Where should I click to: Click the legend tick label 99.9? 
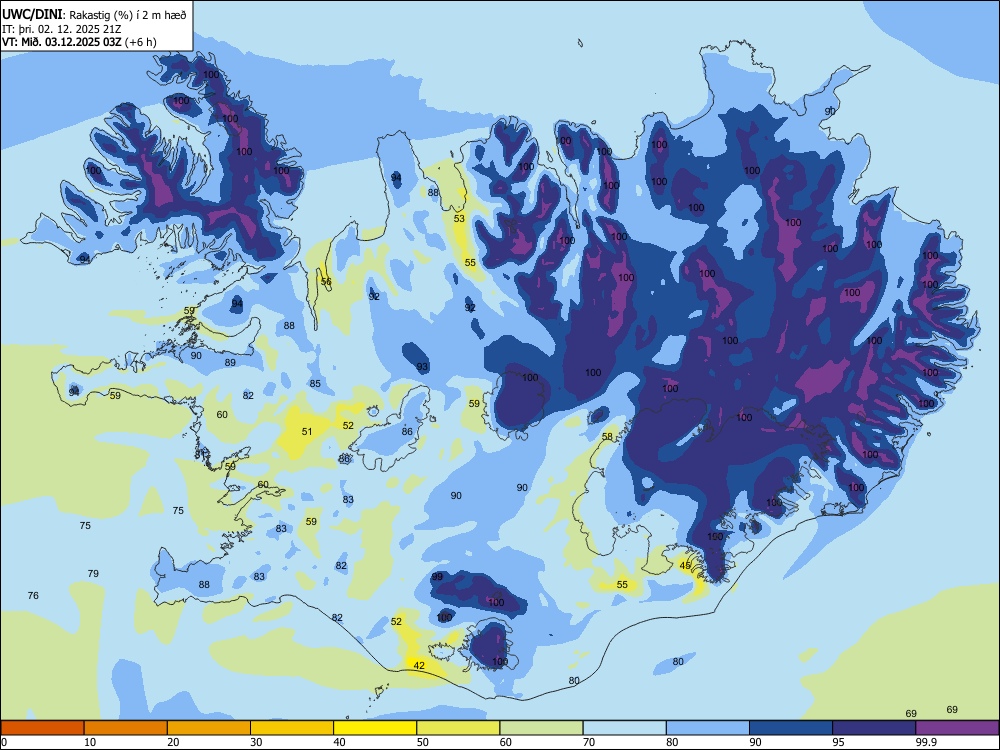(x=926, y=742)
